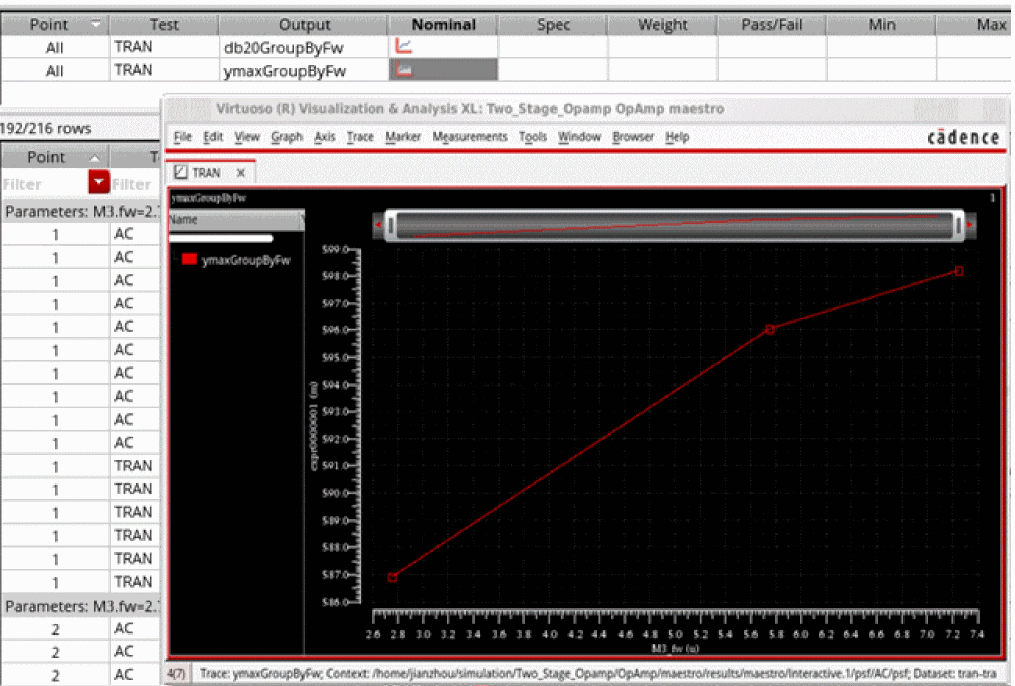Open the ymaxGroupByFw nominal plot icon
This screenshot has height=686, width=1015.
404,70
